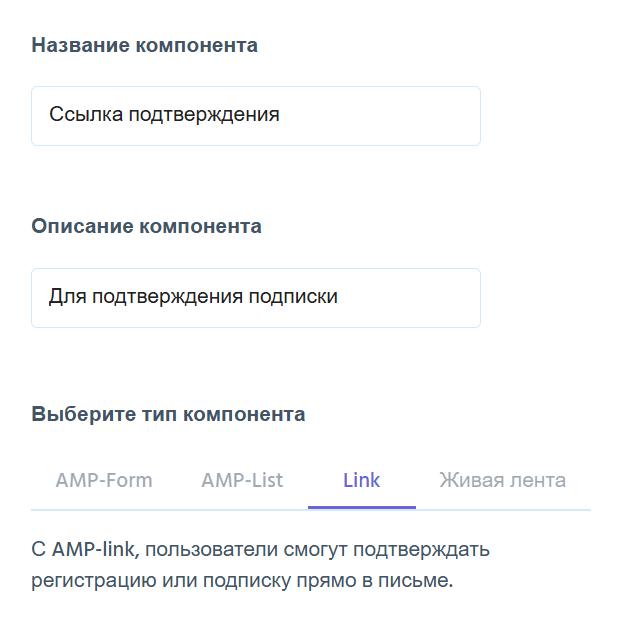The width and height of the screenshot is (619, 632).
Task: Click the purple underline beneath Link tab
Action: pyautogui.click(x=361, y=507)
